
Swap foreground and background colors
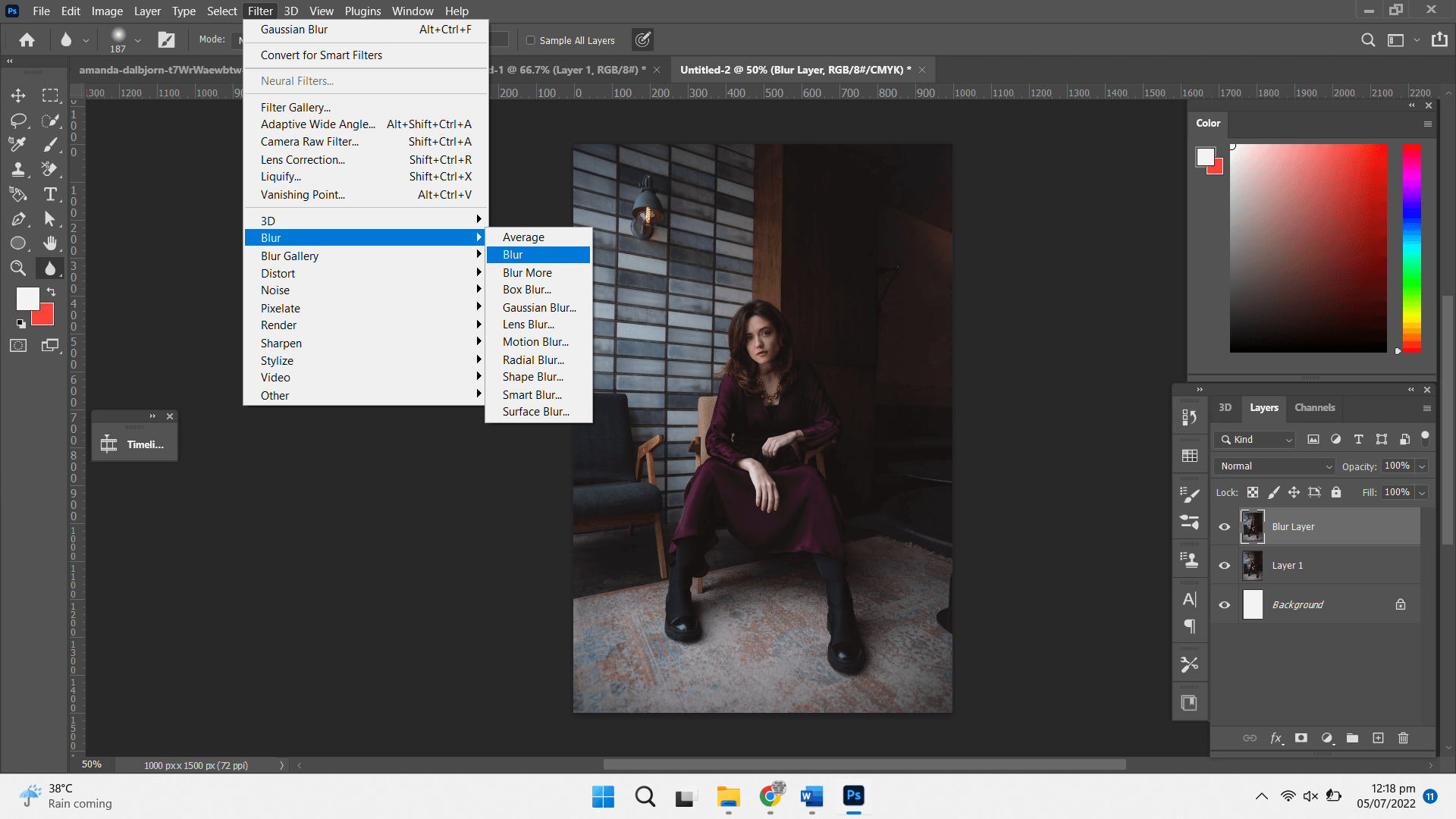pyautogui.click(x=51, y=291)
